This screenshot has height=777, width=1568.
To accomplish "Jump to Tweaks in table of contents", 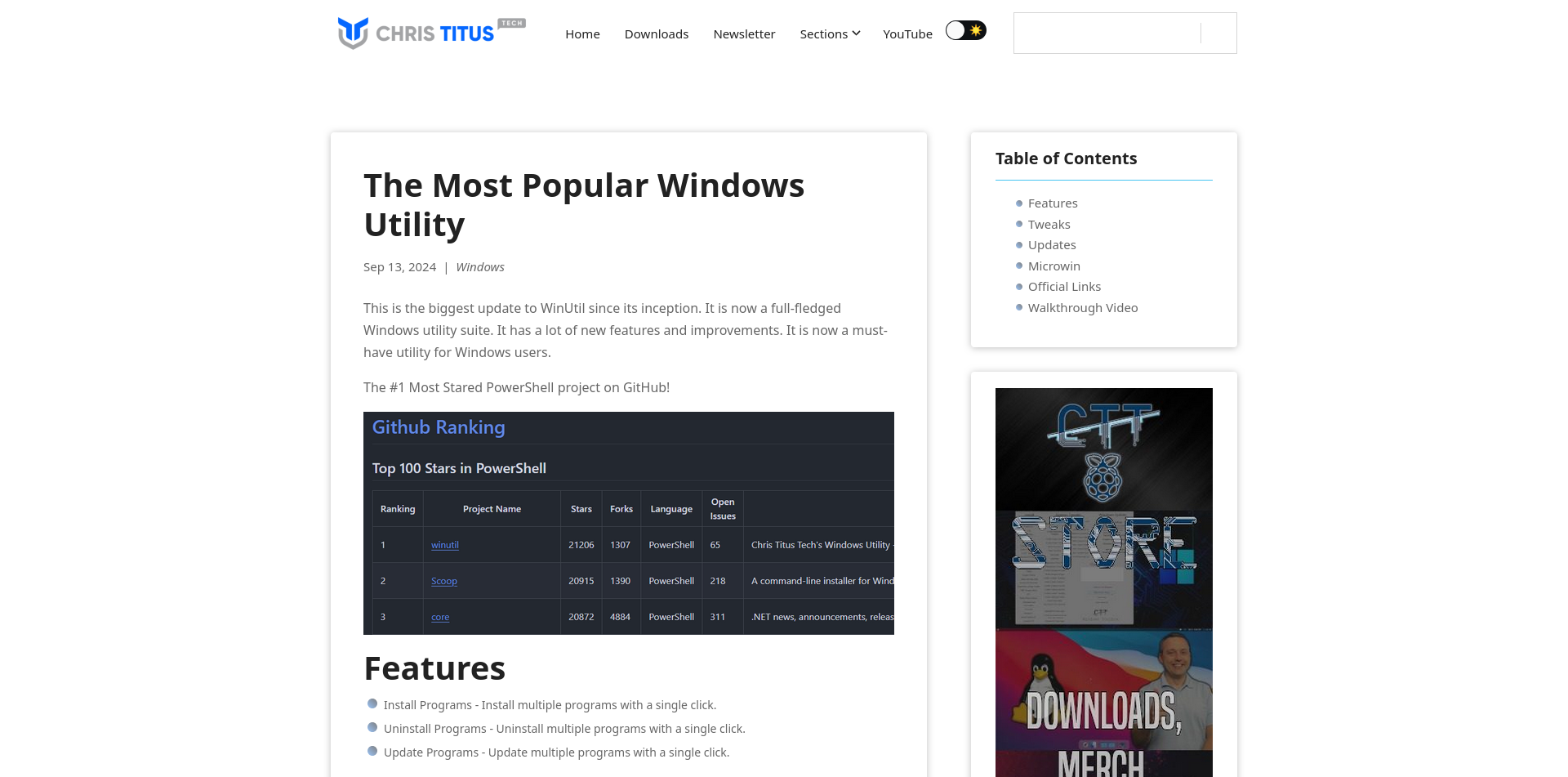I will coord(1049,225).
